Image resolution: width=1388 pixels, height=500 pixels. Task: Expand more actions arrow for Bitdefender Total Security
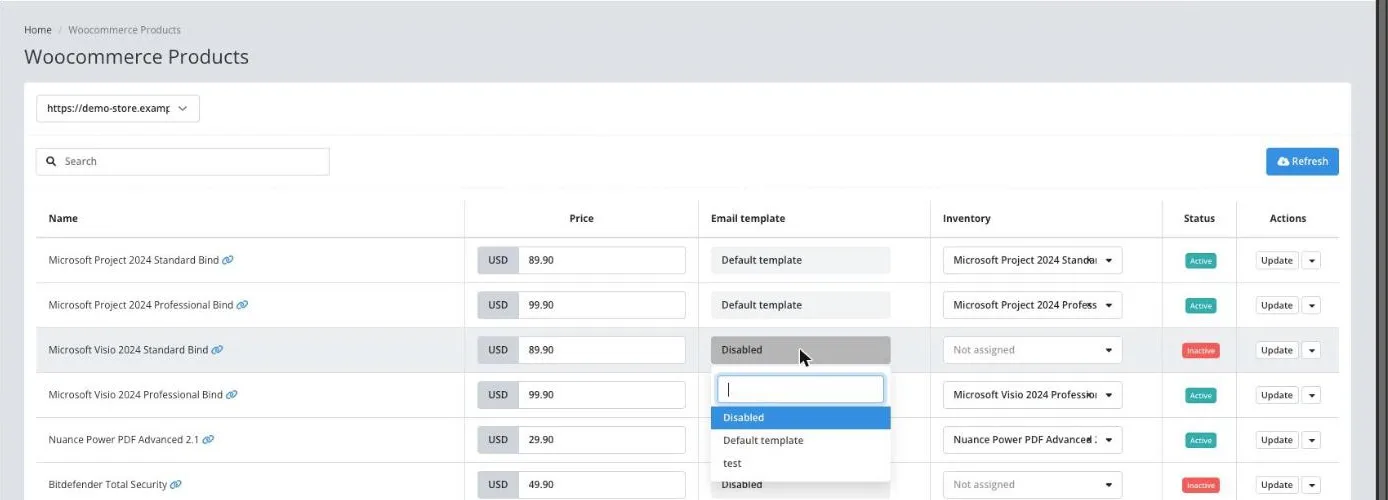(1312, 485)
